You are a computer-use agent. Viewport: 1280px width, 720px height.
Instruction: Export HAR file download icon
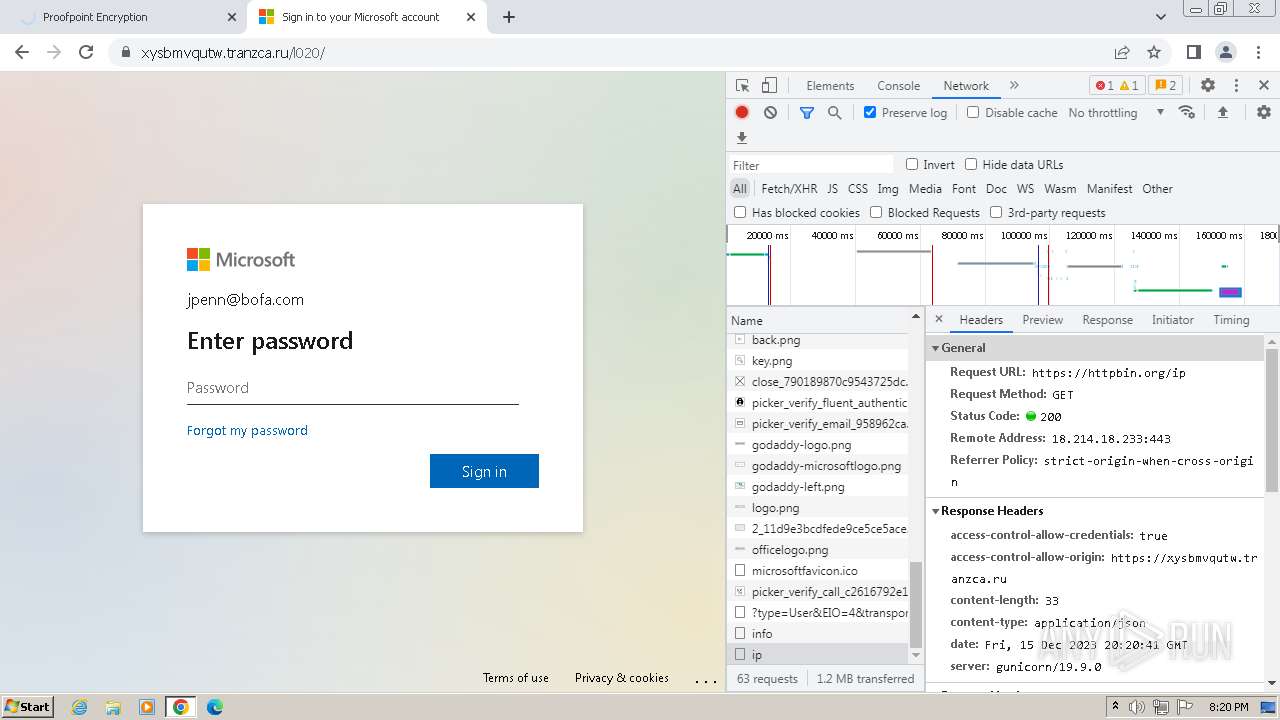742,138
